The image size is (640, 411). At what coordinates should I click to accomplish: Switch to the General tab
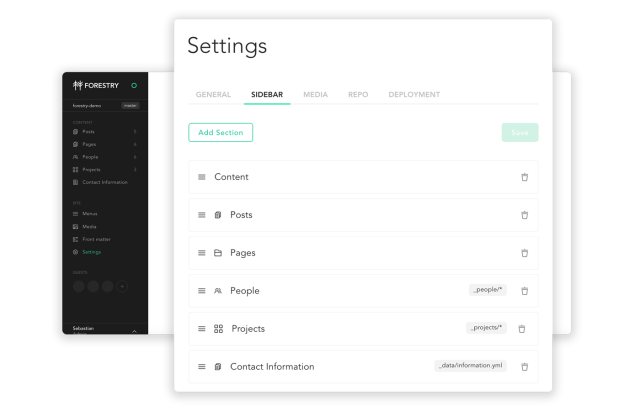point(213,94)
